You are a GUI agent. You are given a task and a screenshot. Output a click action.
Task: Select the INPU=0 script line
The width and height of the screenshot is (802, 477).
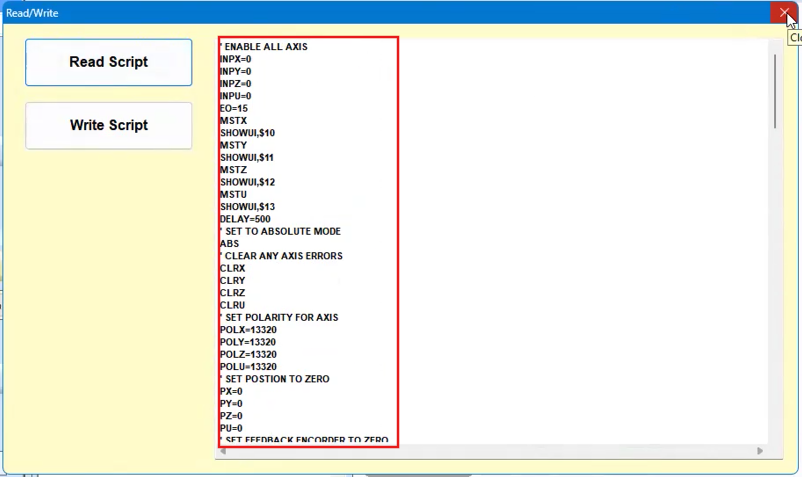(235, 96)
